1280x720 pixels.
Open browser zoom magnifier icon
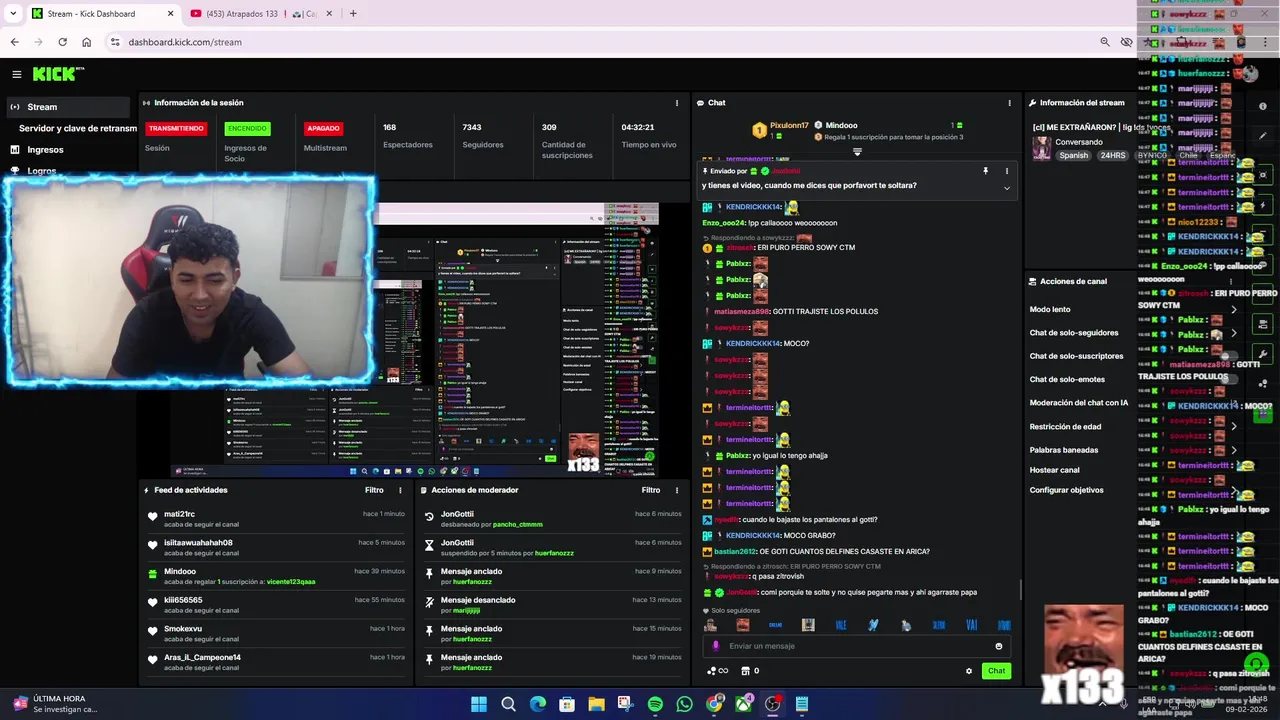point(1104,42)
